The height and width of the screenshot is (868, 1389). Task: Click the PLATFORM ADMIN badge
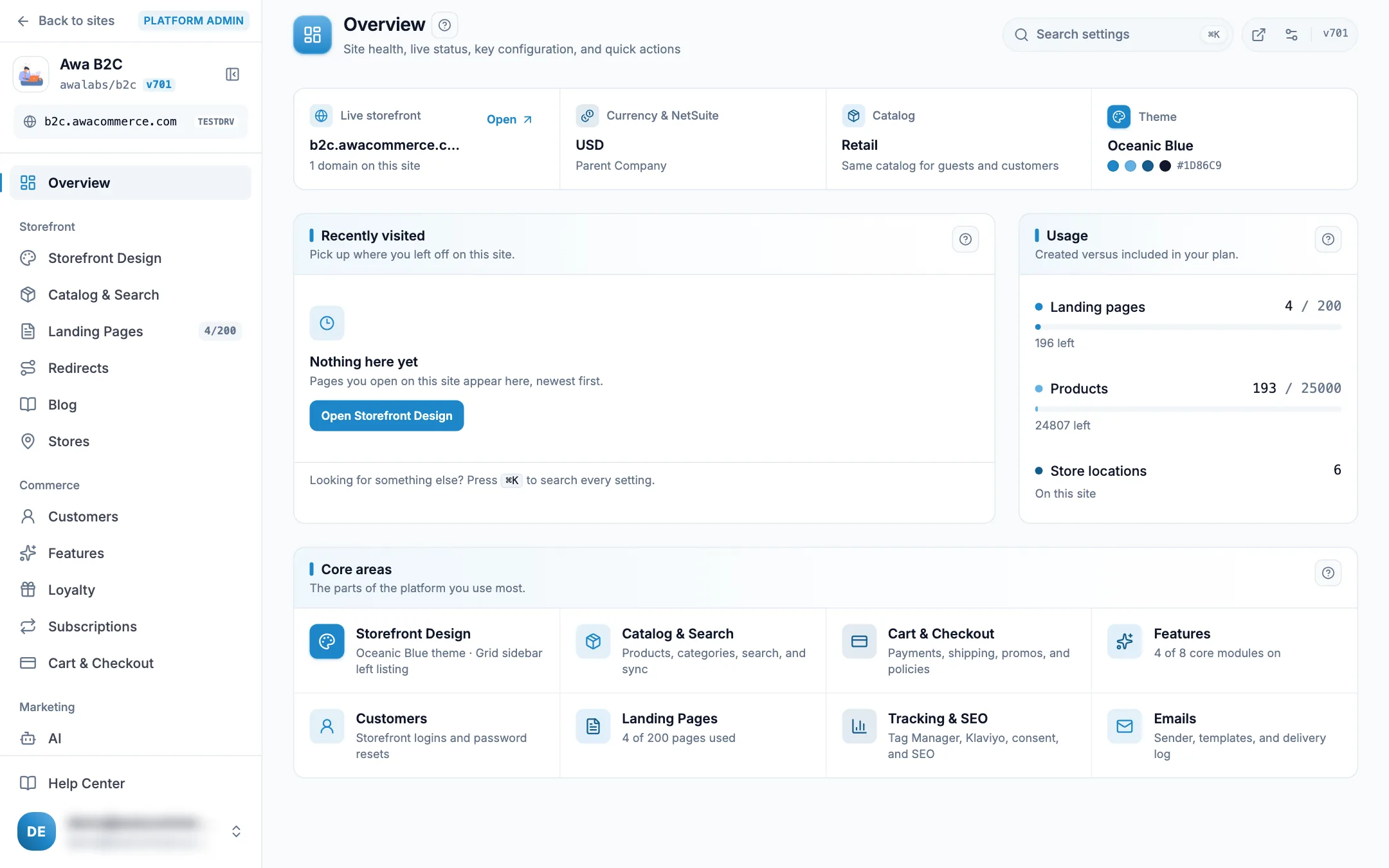[194, 21]
